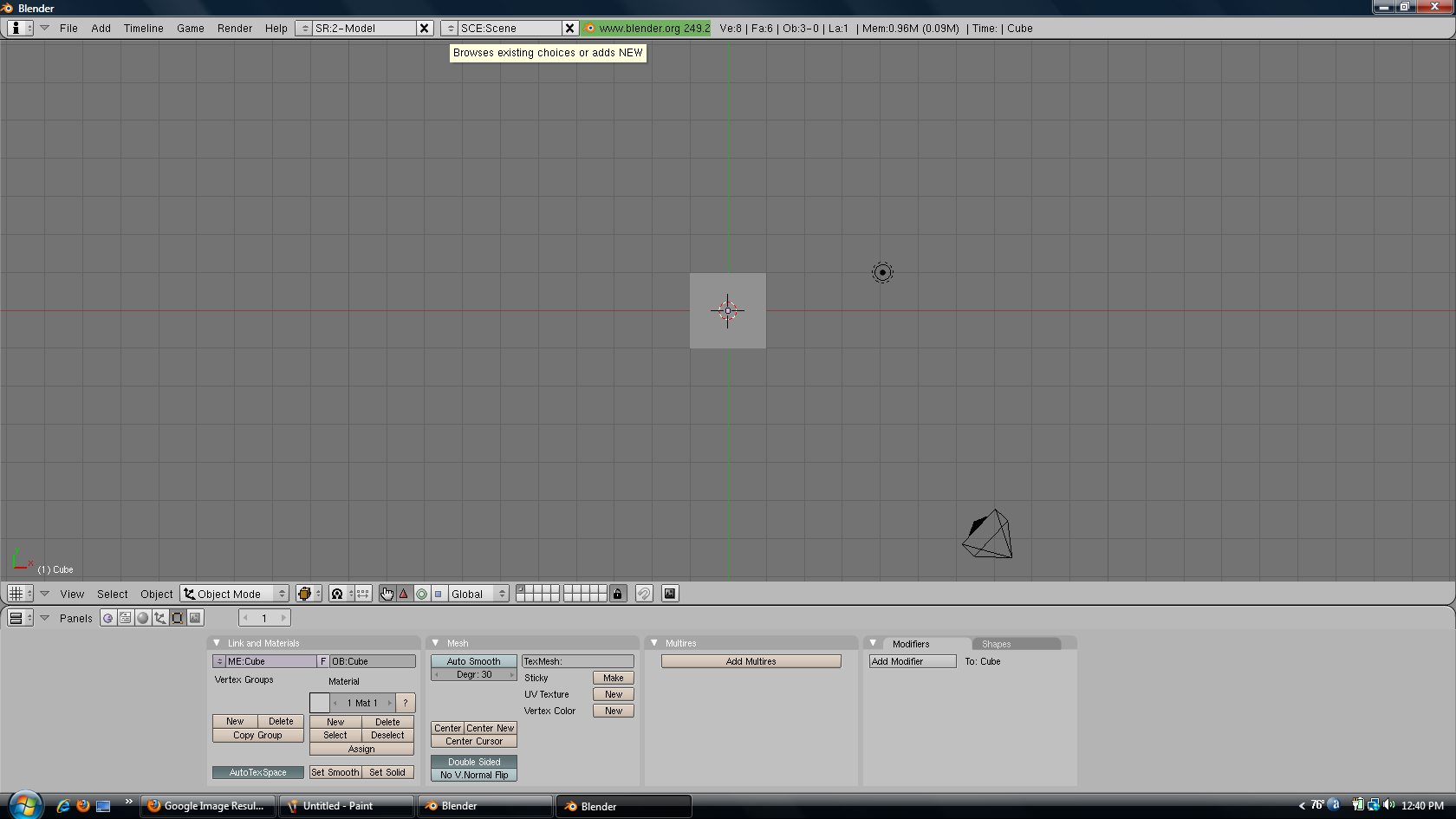1456x819 pixels.
Task: Click the Center Cursor button
Action: pos(474,741)
